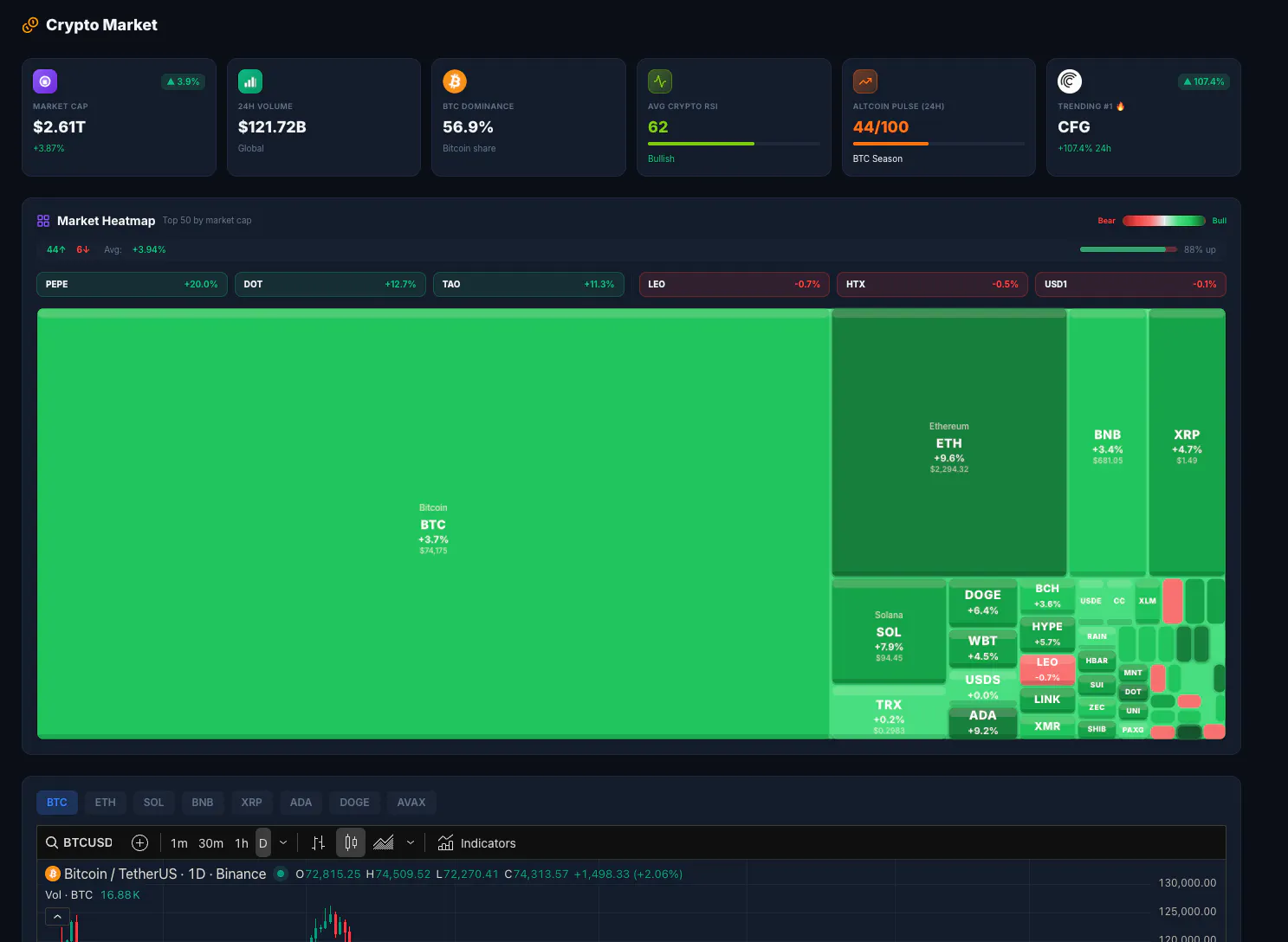
Task: Click the BNB +3.4% heatmap tile
Action: (1108, 442)
